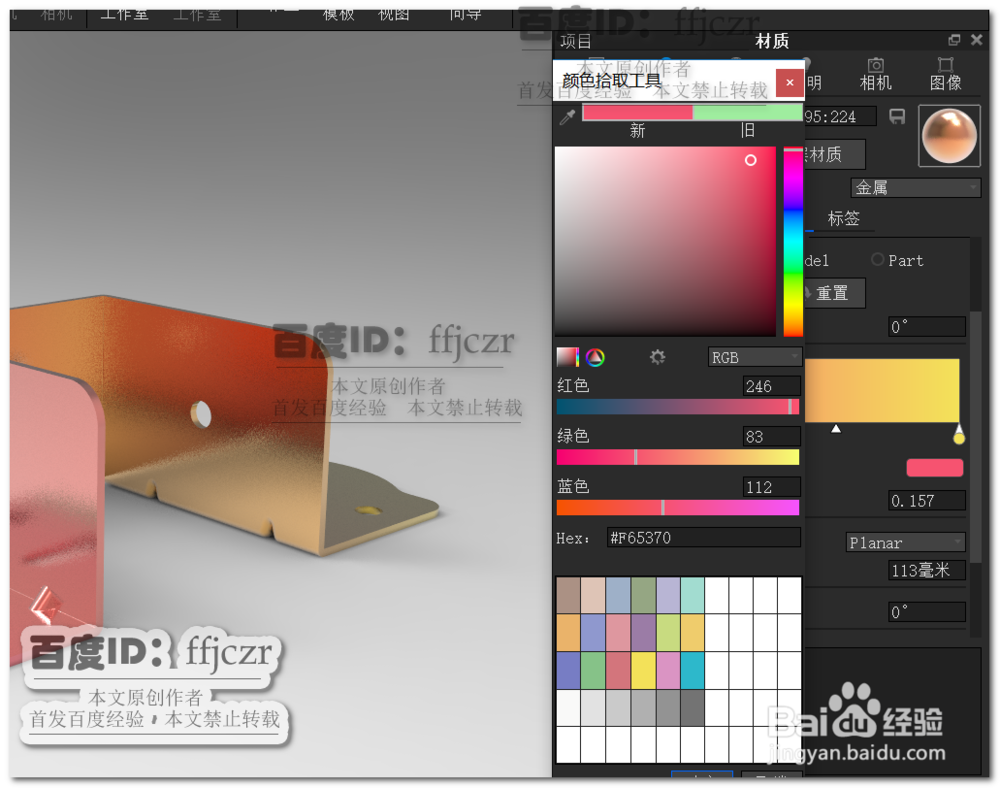The width and height of the screenshot is (1000, 788).
Task: Open the 相机 tab label
Action: click(x=876, y=82)
